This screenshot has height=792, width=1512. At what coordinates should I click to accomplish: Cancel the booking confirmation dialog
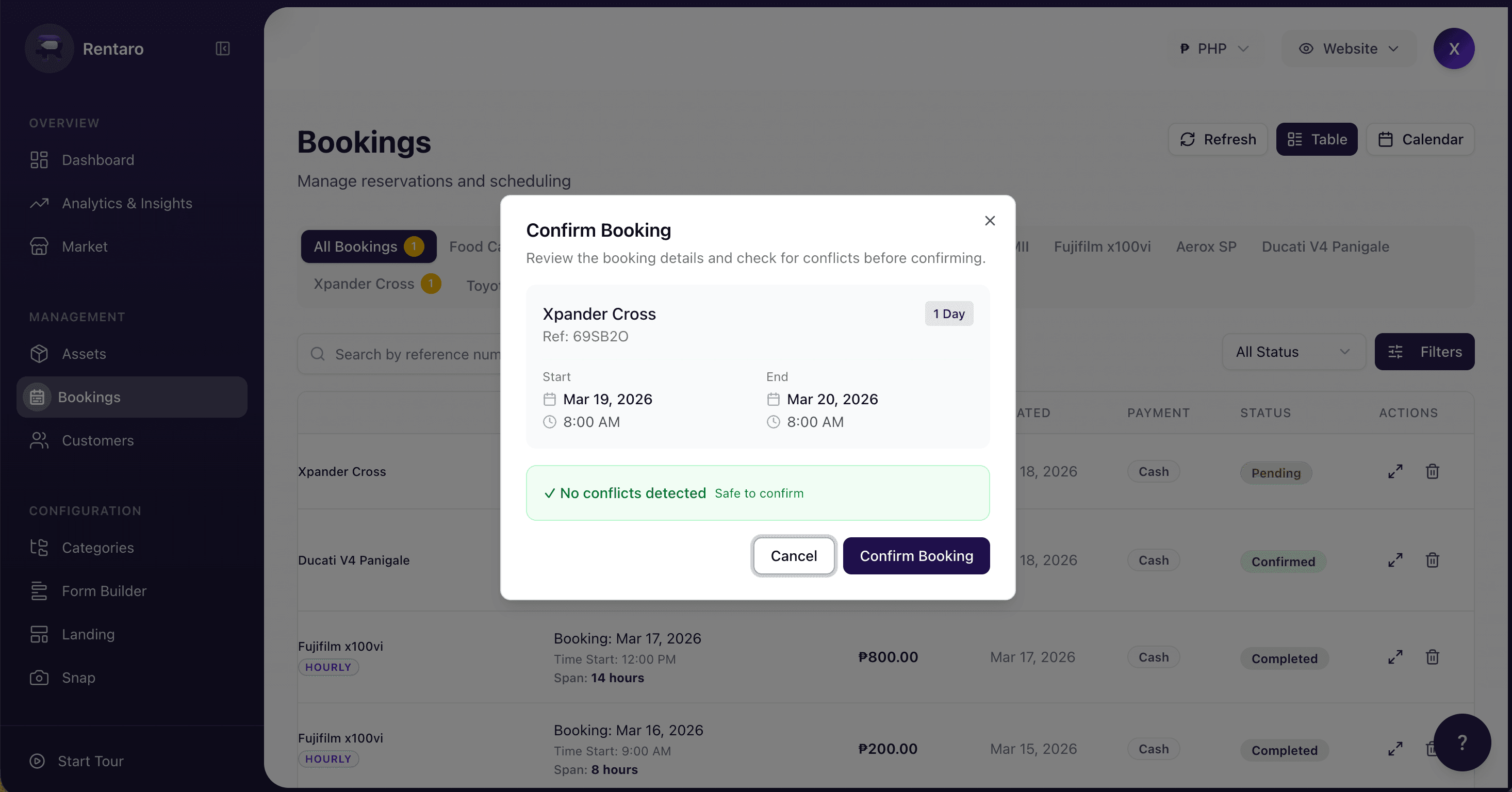(793, 555)
